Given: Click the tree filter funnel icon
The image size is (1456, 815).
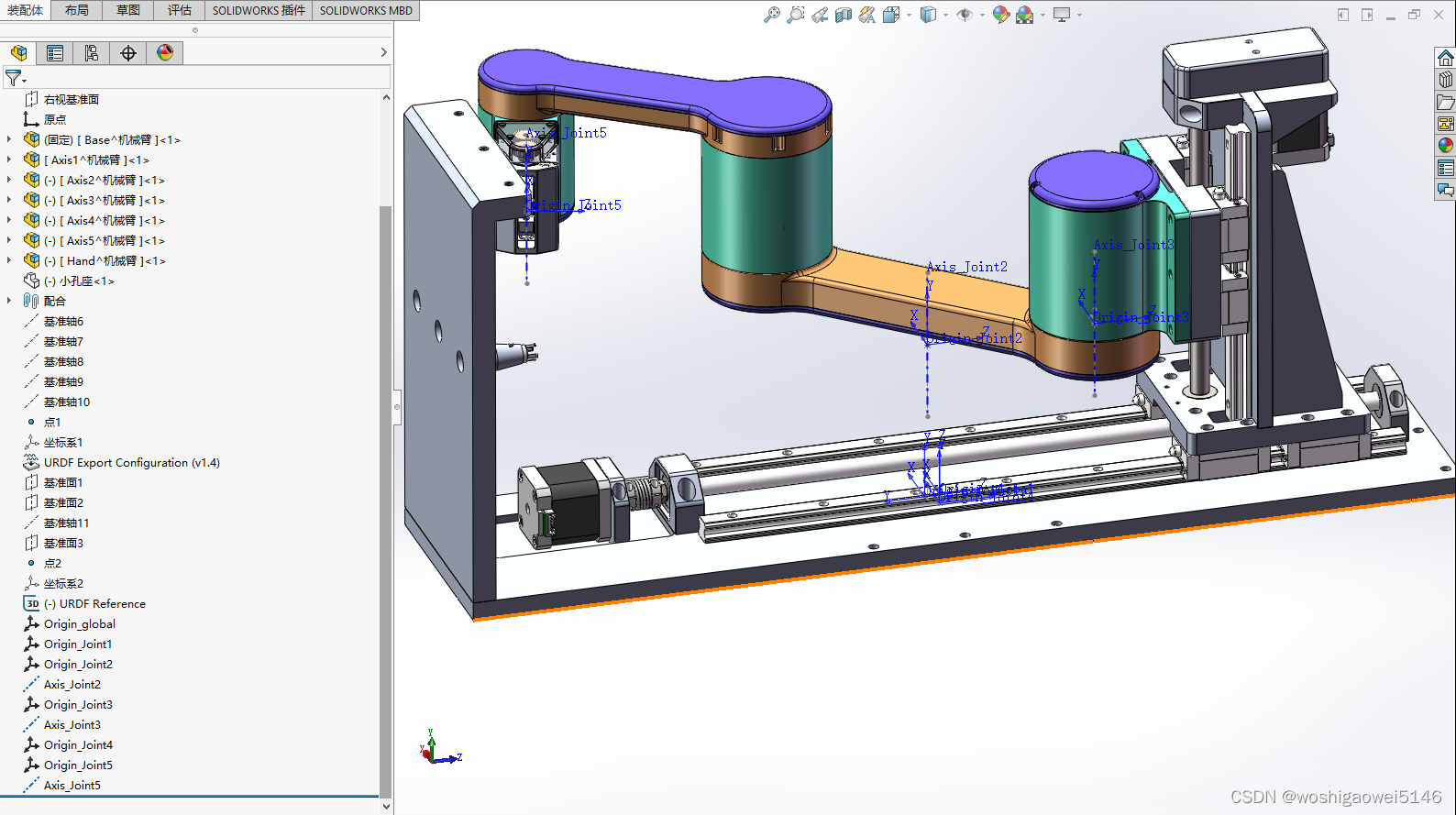Looking at the screenshot, I should point(14,78).
